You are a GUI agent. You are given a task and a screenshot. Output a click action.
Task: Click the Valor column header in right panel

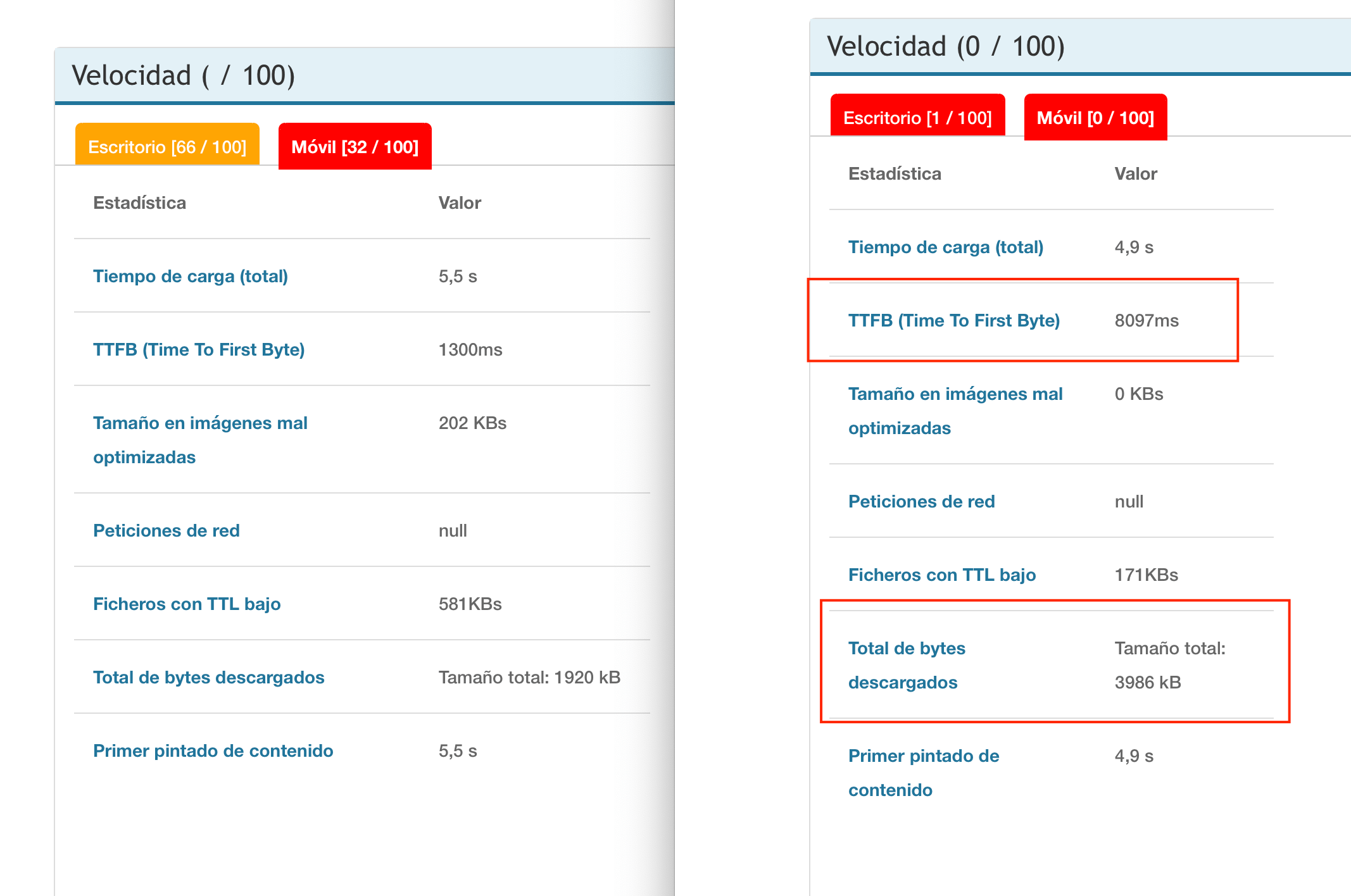click(1136, 173)
